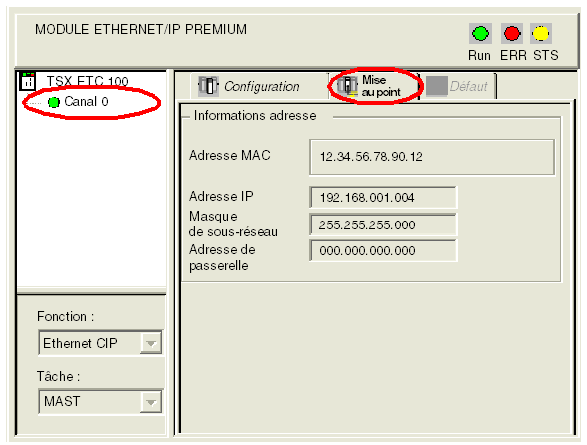
Task: Select Canal 0 in the tree
Action: click(86, 101)
